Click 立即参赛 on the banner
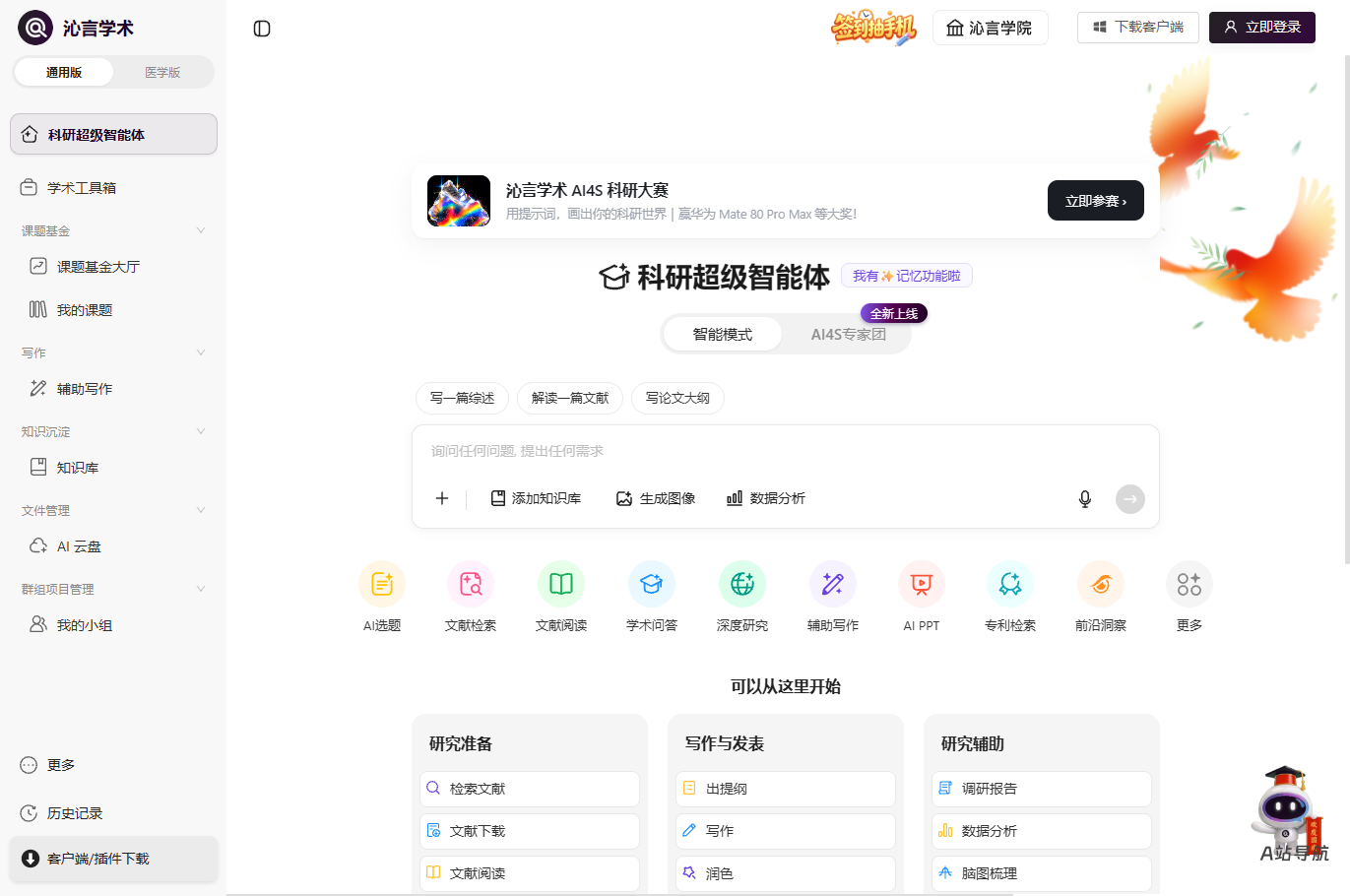 coord(1096,201)
